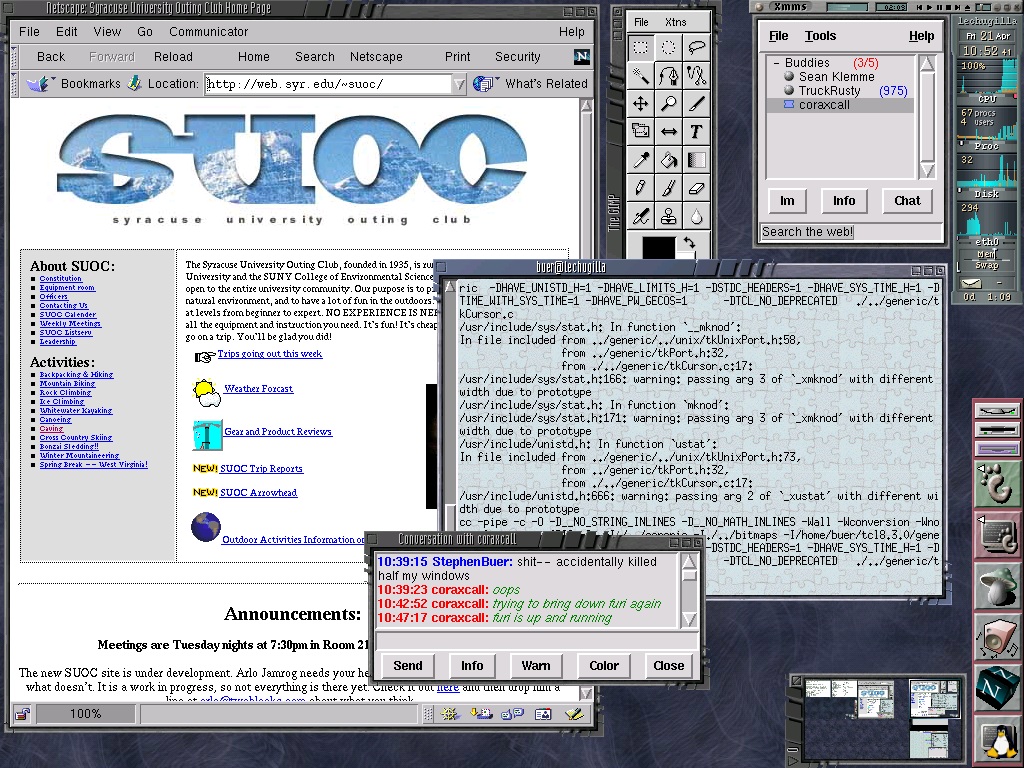Select the GIMP bezier path tool

[x=669, y=76]
